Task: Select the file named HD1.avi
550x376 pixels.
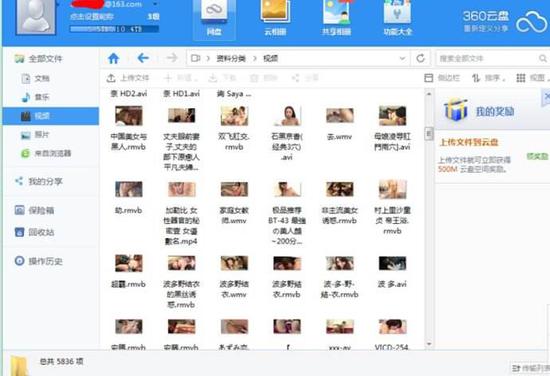Action: pyautogui.click(x=181, y=94)
